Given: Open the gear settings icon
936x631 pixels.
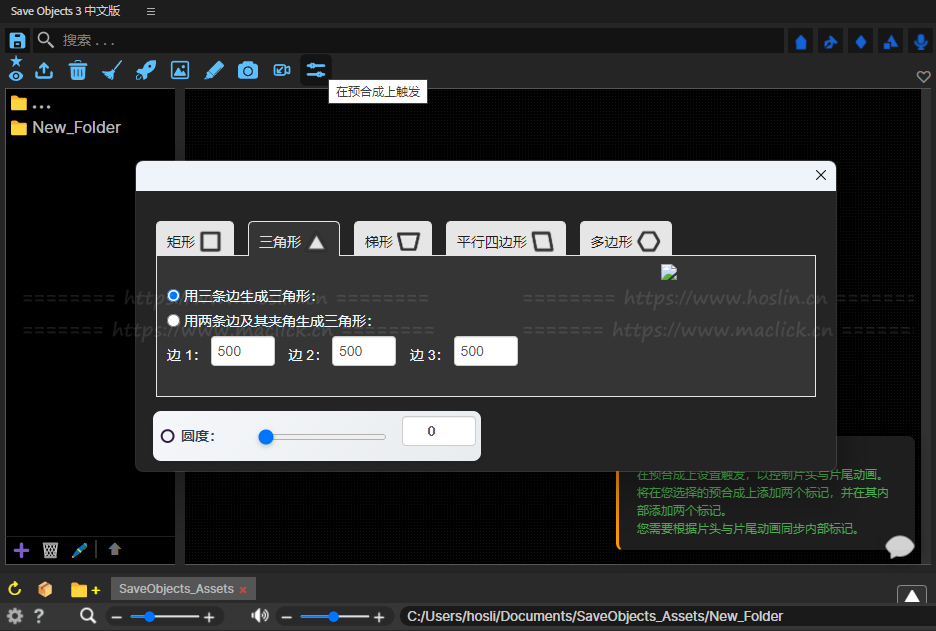Looking at the screenshot, I should 15,616.
